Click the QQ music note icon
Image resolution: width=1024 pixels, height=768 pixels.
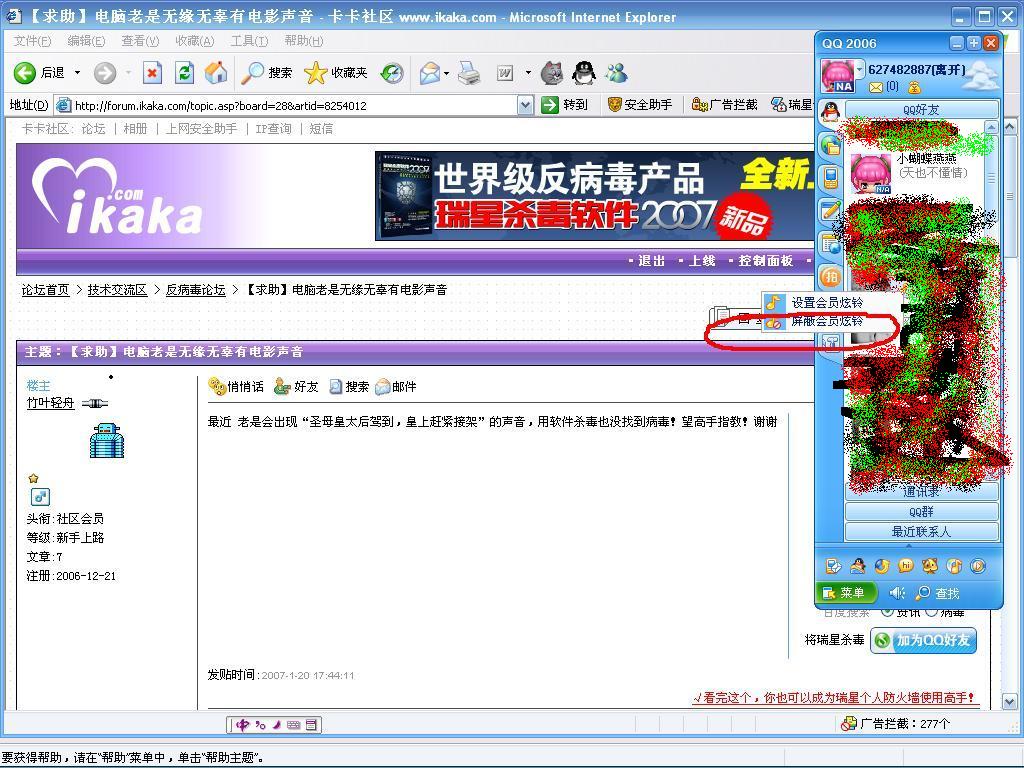tap(954, 566)
